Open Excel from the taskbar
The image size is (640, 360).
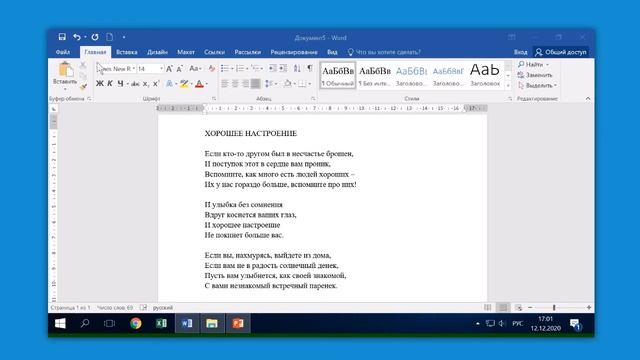[161, 324]
